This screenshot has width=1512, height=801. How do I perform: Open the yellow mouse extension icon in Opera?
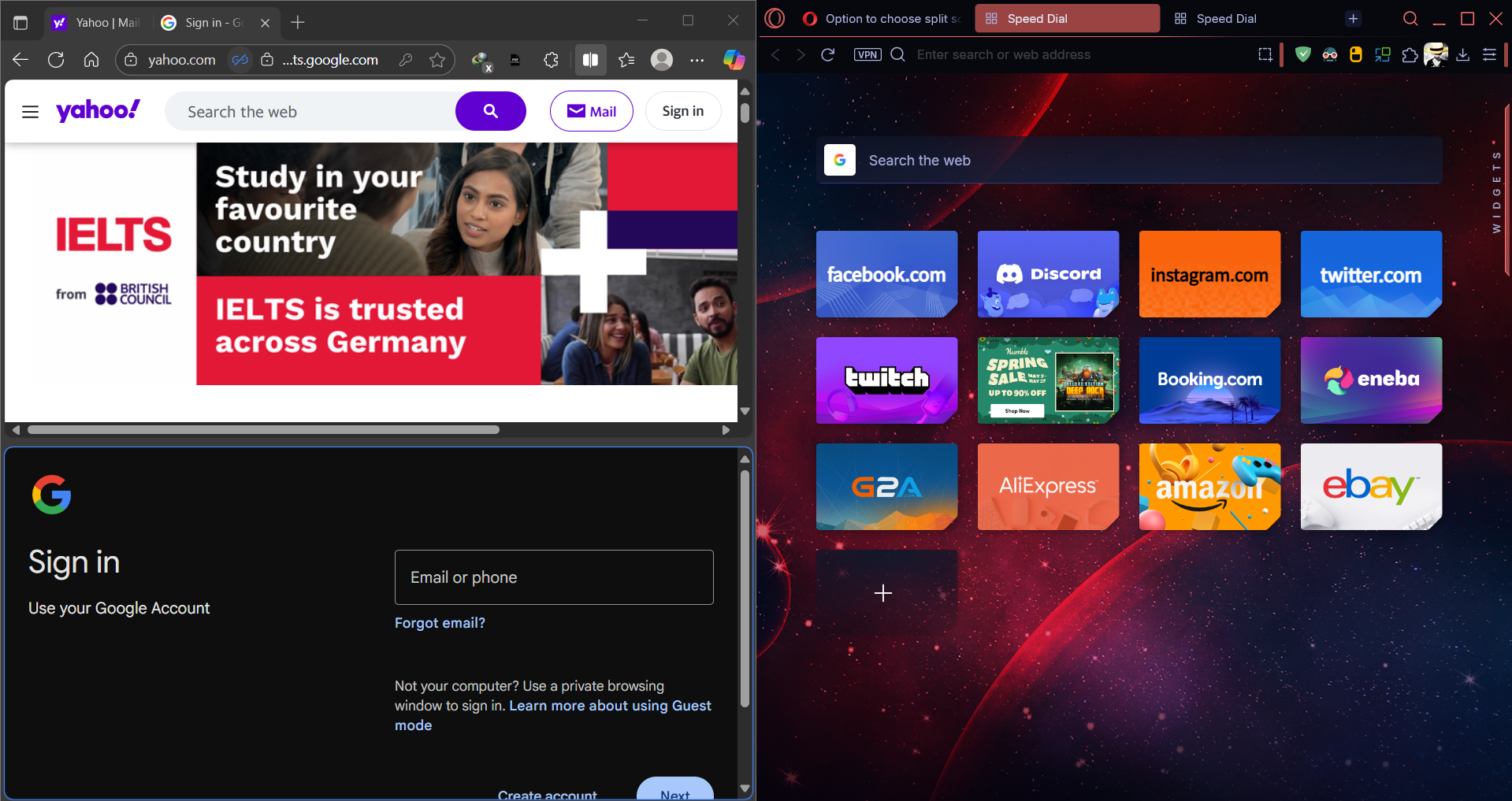point(1356,54)
